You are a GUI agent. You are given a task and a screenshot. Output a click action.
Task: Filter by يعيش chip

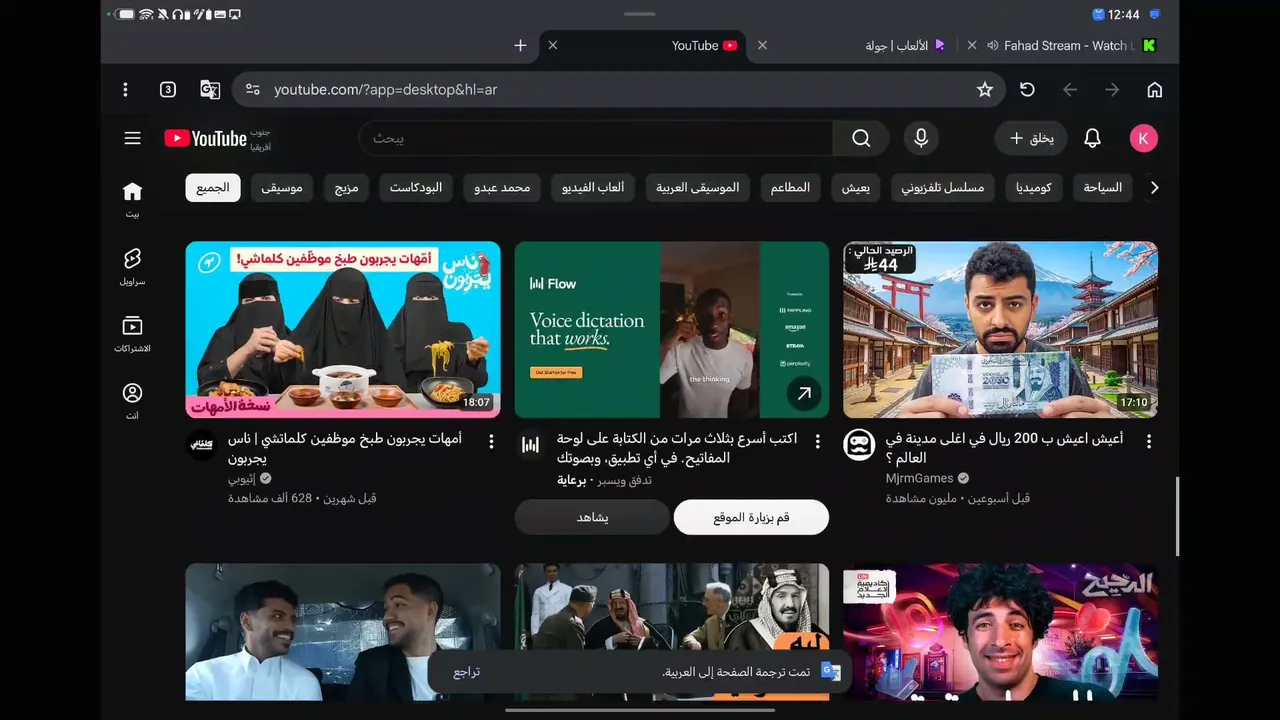click(856, 188)
